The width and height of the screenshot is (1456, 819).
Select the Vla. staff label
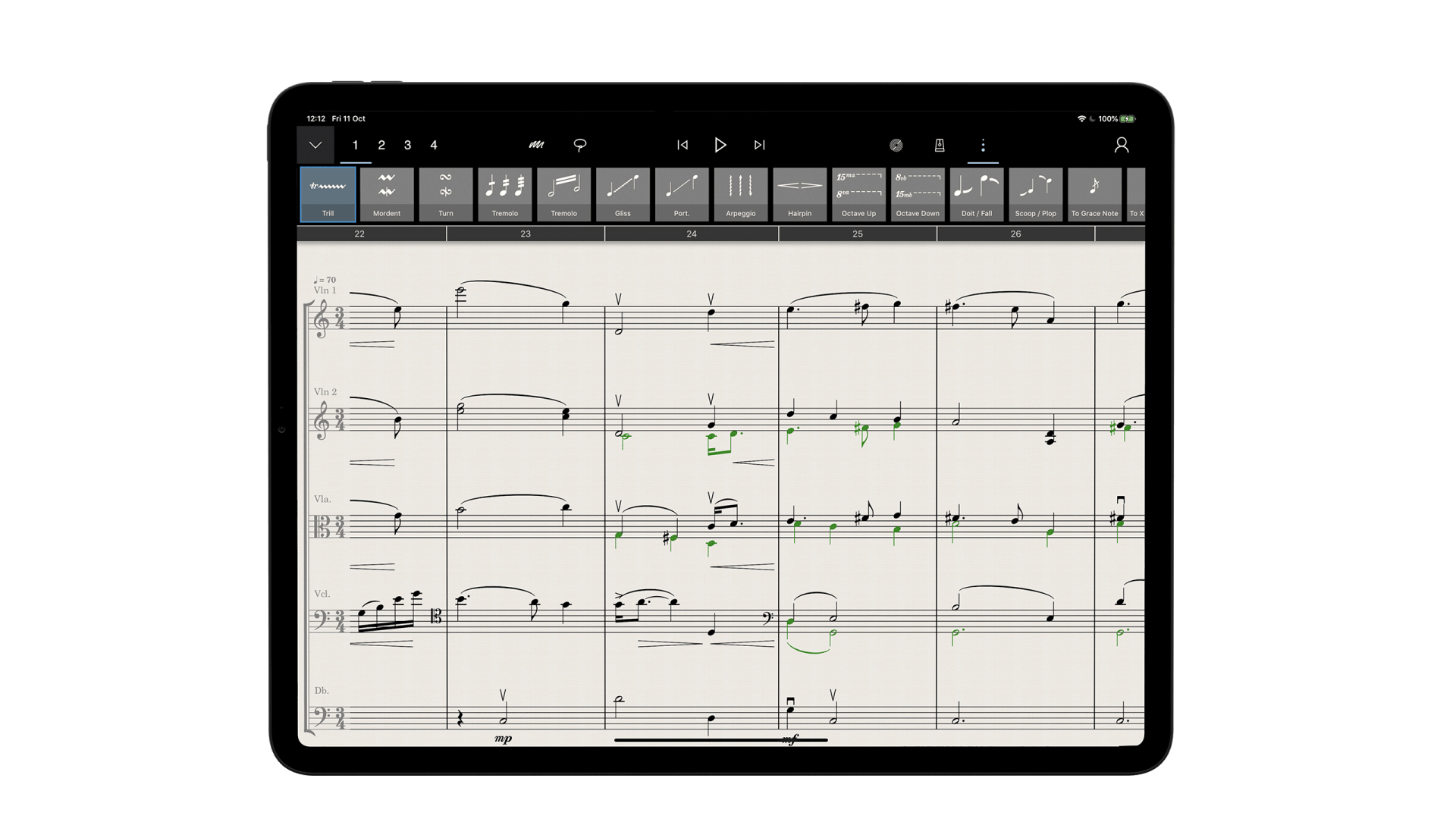point(322,499)
